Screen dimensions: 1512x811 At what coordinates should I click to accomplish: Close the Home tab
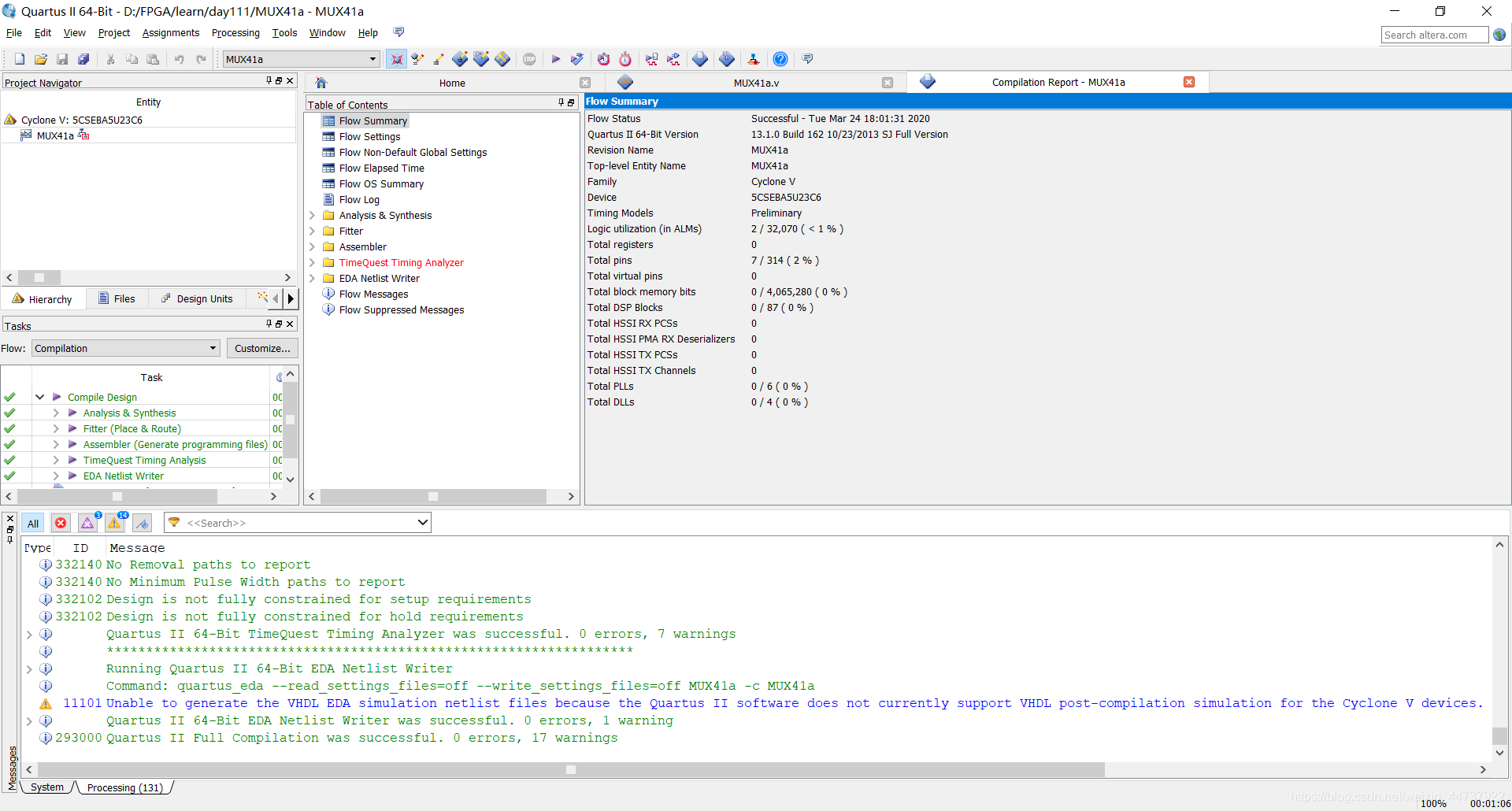585,83
